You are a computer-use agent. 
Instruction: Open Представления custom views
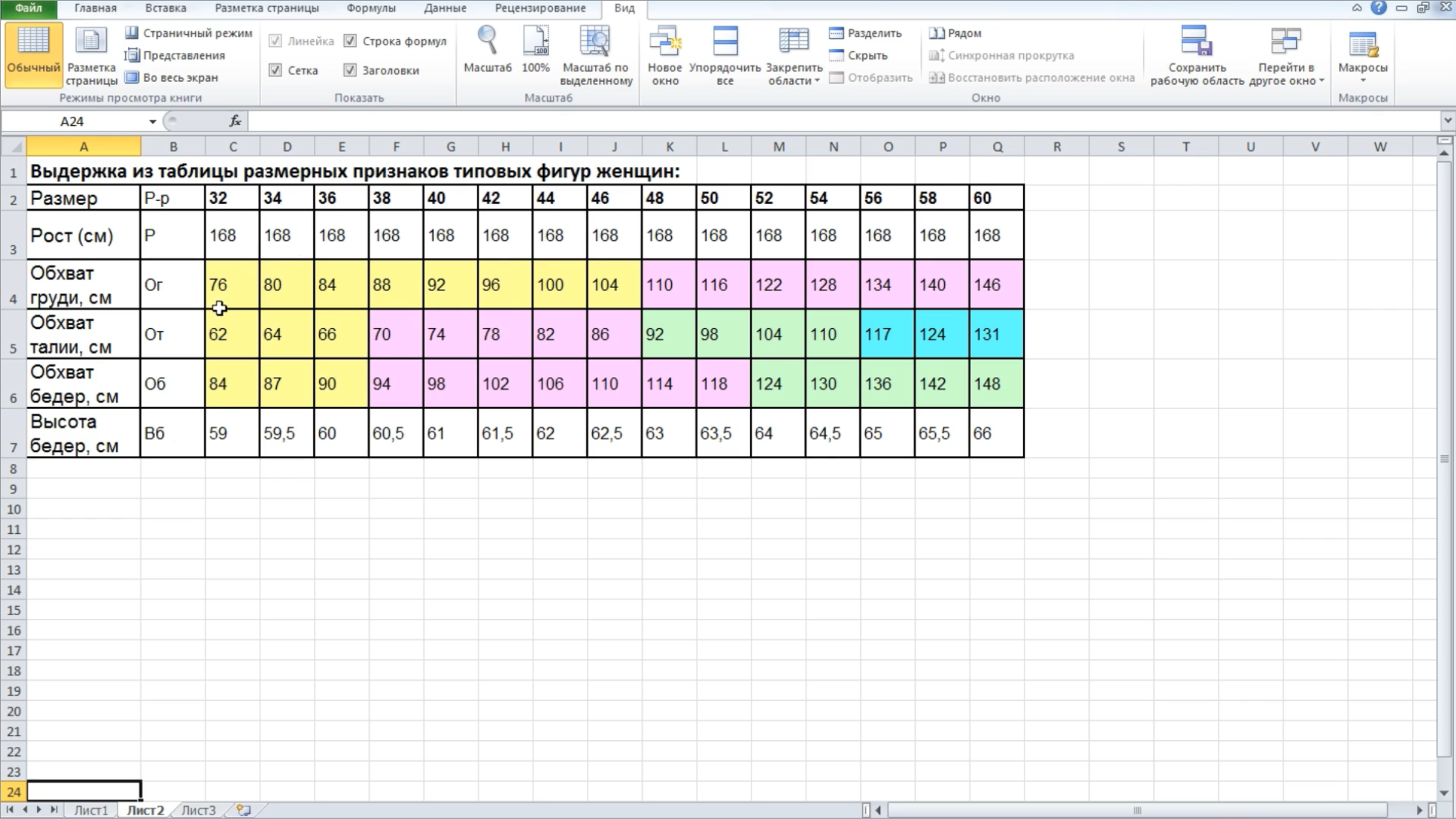pyautogui.click(x=175, y=56)
